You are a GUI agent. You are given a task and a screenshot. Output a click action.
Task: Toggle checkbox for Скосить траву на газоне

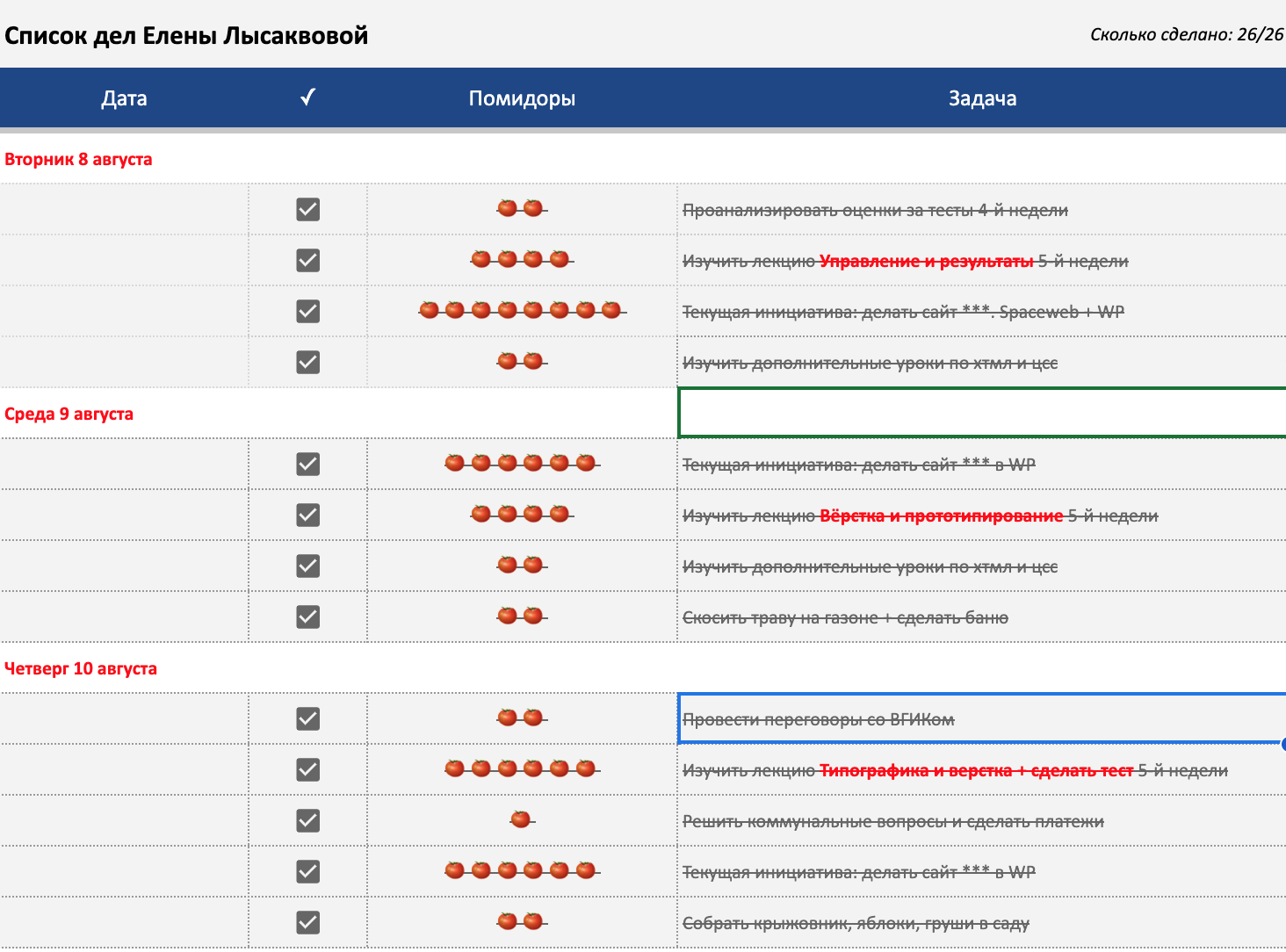coord(307,617)
